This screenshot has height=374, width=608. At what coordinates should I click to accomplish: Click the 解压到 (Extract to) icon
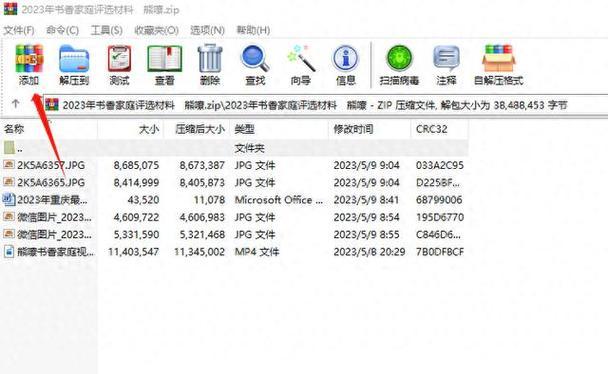(74, 59)
